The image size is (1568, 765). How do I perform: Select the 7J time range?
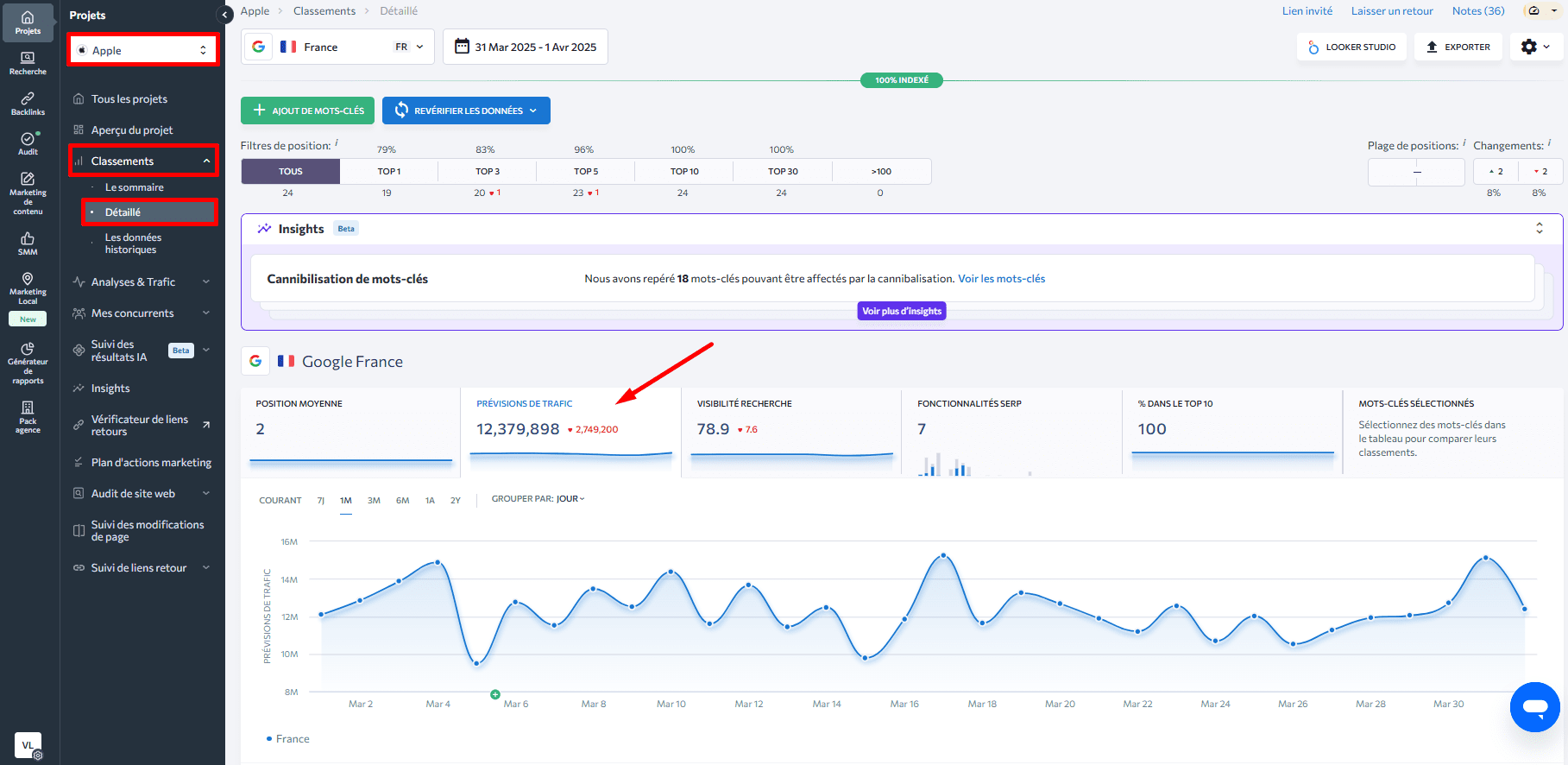point(321,500)
